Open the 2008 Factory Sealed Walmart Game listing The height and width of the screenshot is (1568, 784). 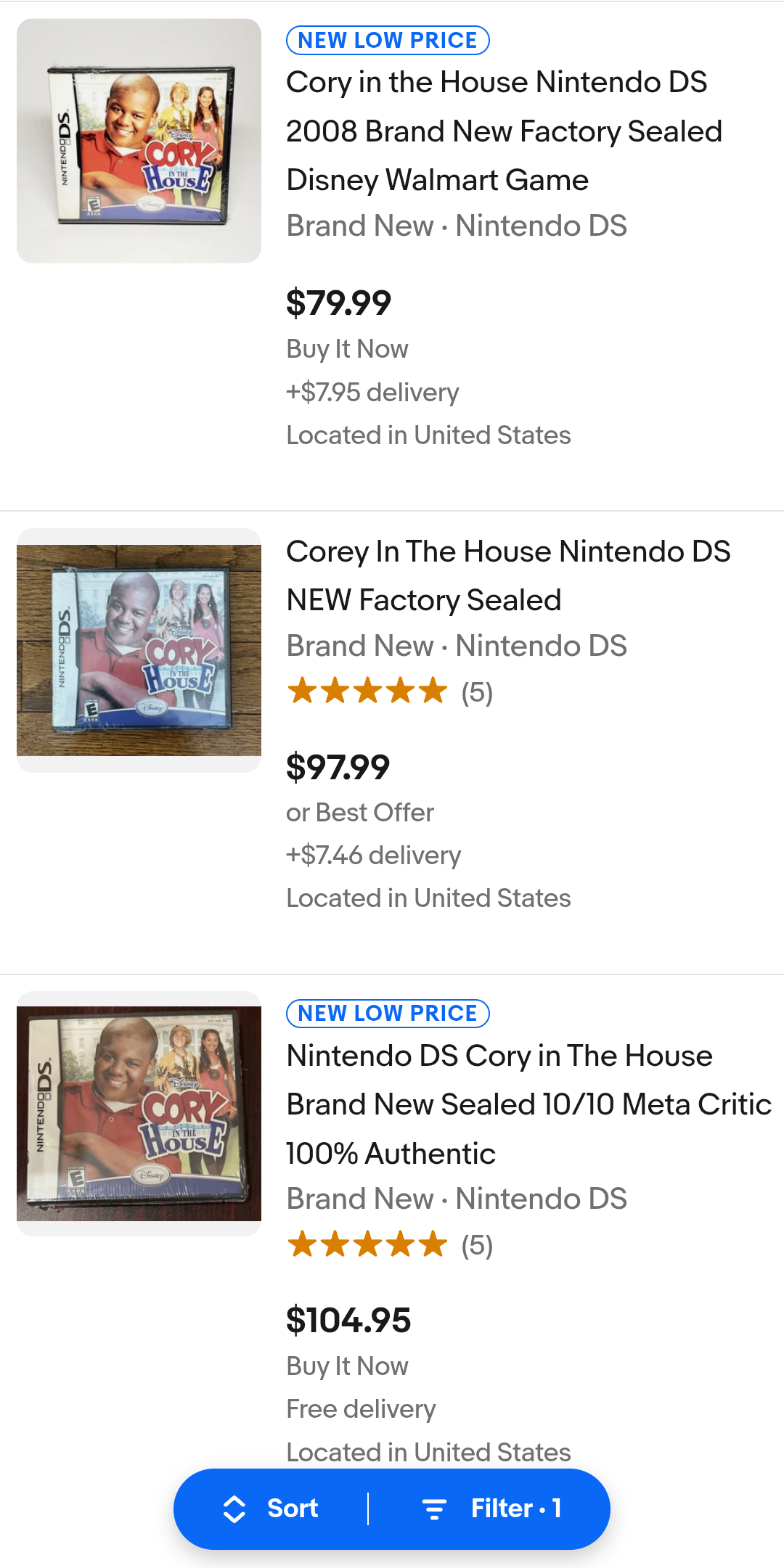(x=504, y=131)
